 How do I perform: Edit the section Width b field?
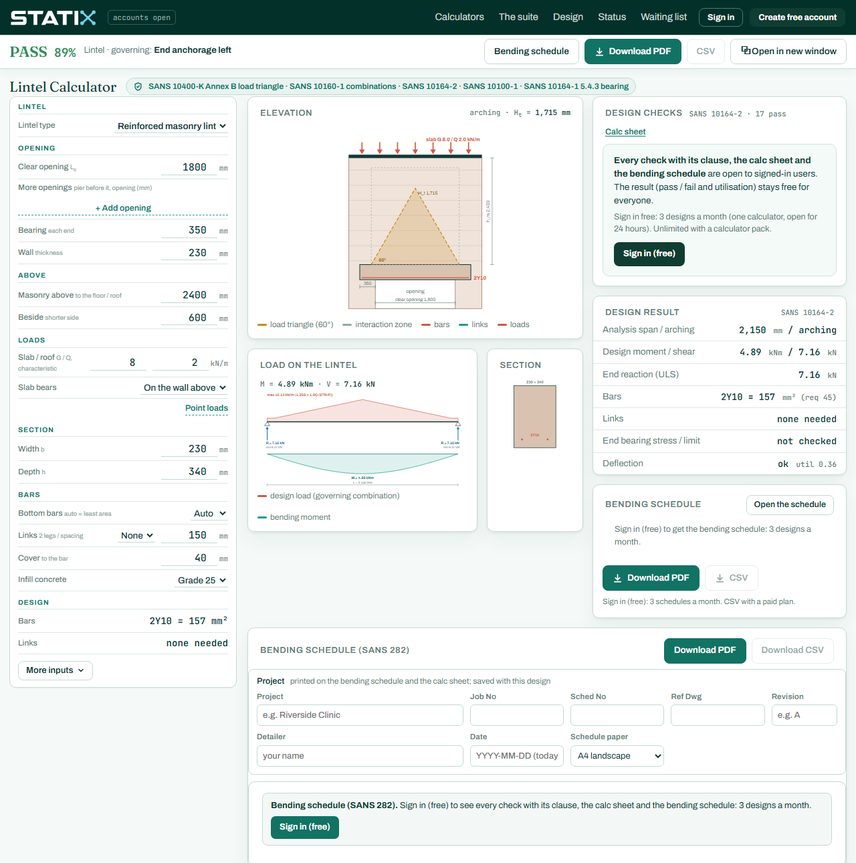(x=189, y=449)
